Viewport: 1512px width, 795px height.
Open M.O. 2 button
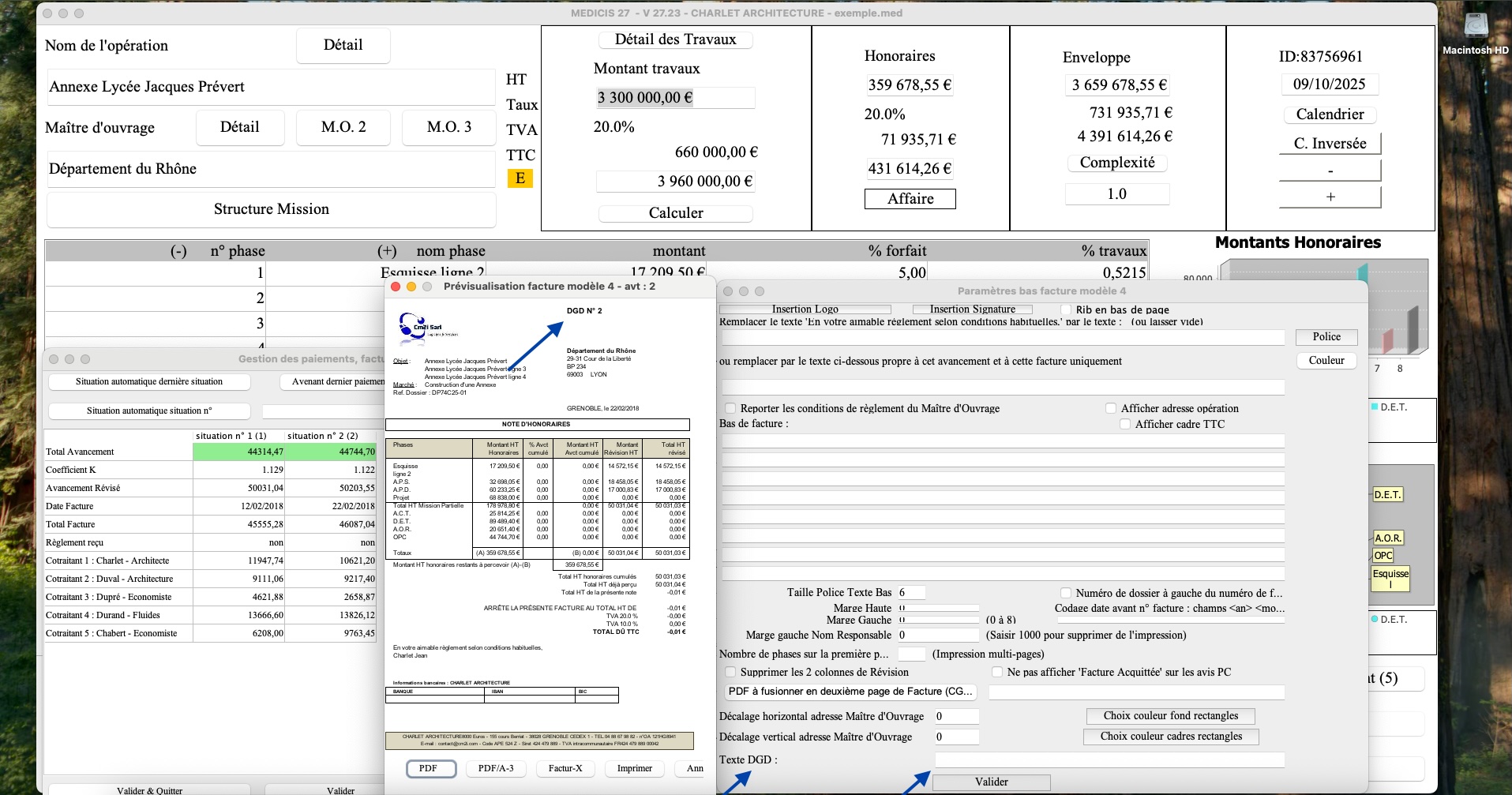tap(343, 127)
